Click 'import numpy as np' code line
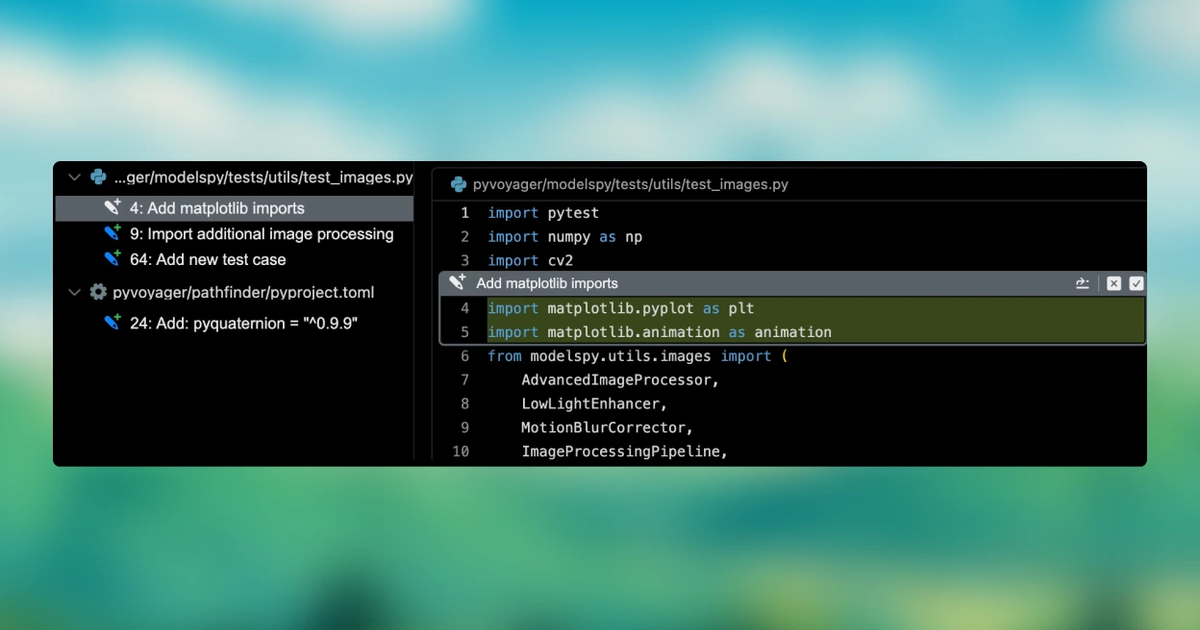The width and height of the screenshot is (1200, 630). click(565, 237)
